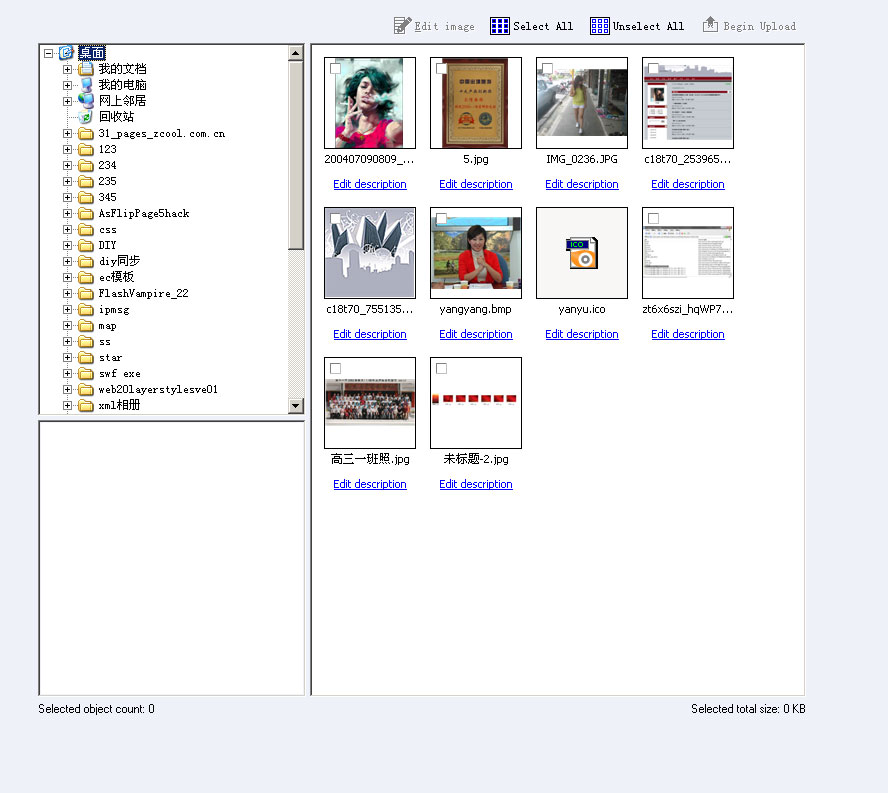Click the Edit image pencil icon

[x=402, y=25]
